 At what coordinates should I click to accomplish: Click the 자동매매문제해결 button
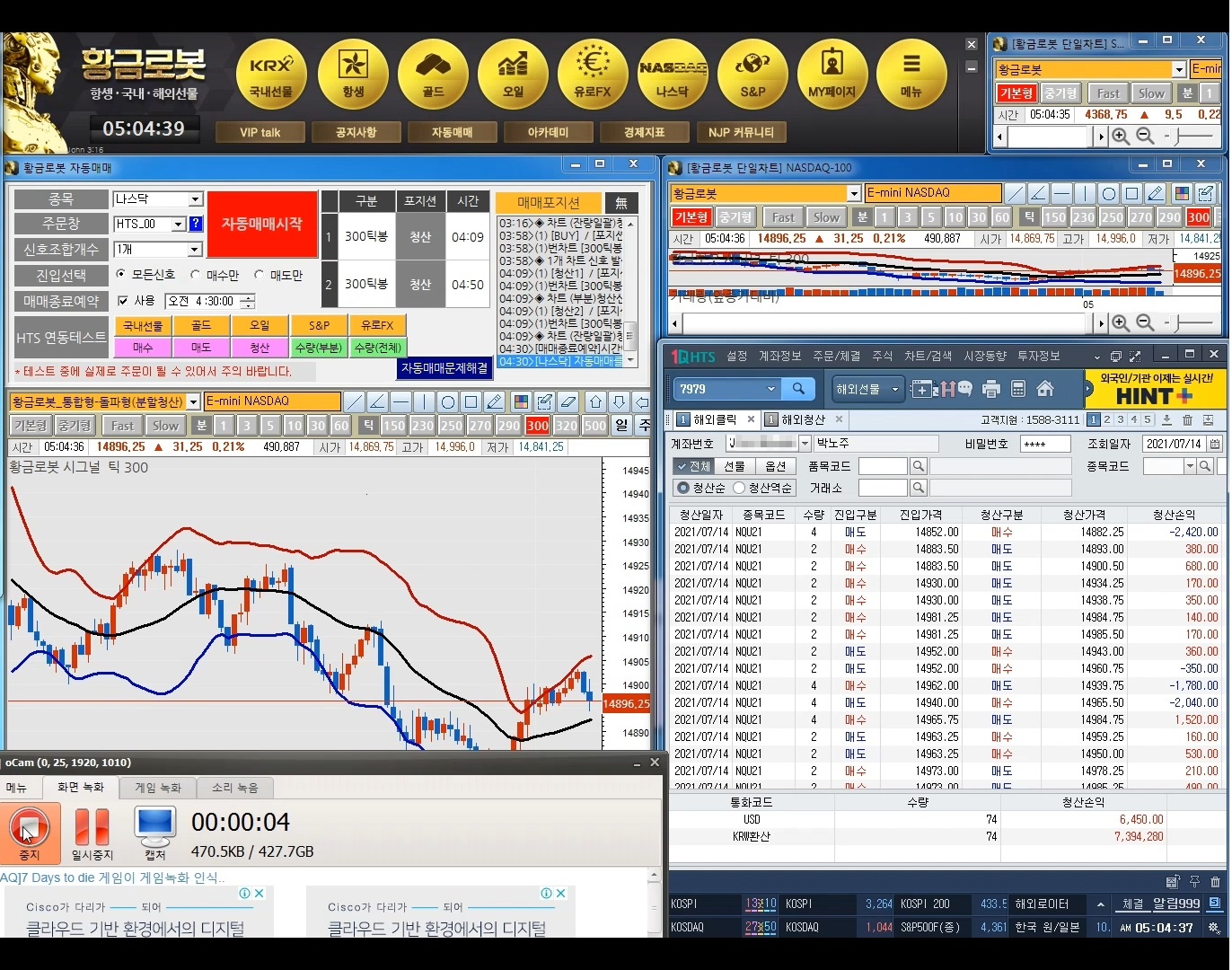[444, 368]
